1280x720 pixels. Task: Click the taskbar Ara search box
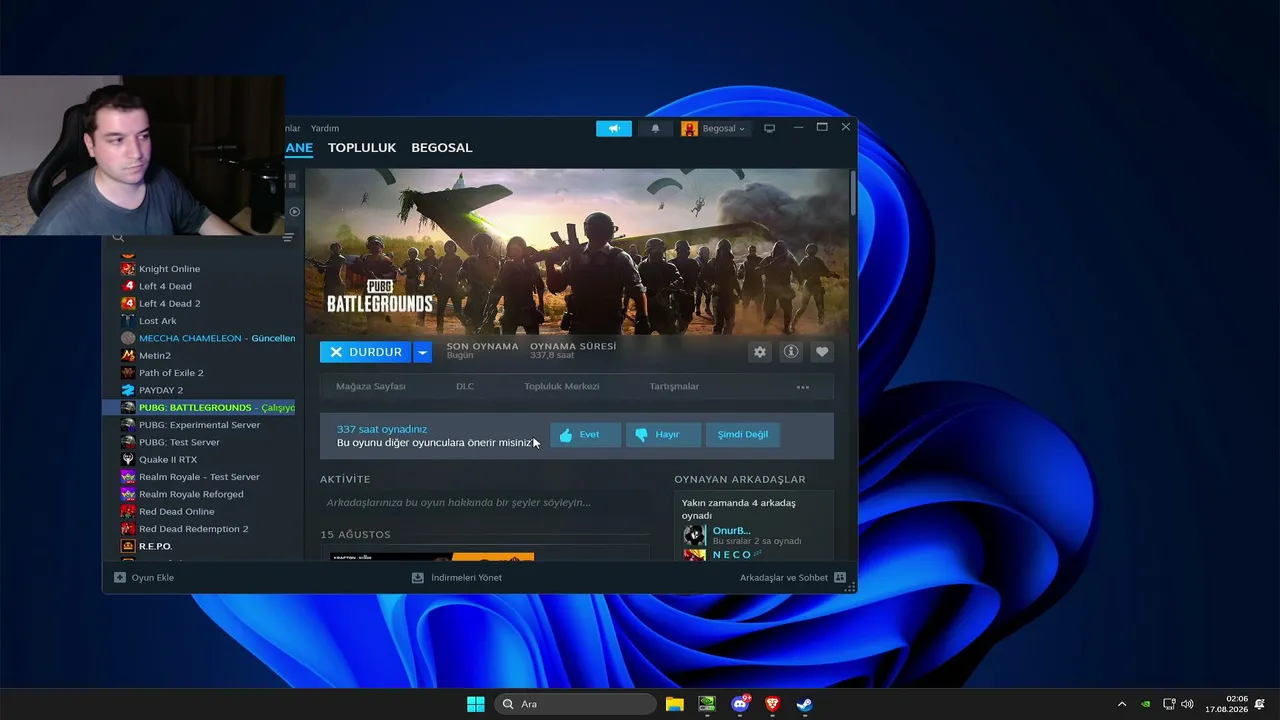[x=575, y=704]
